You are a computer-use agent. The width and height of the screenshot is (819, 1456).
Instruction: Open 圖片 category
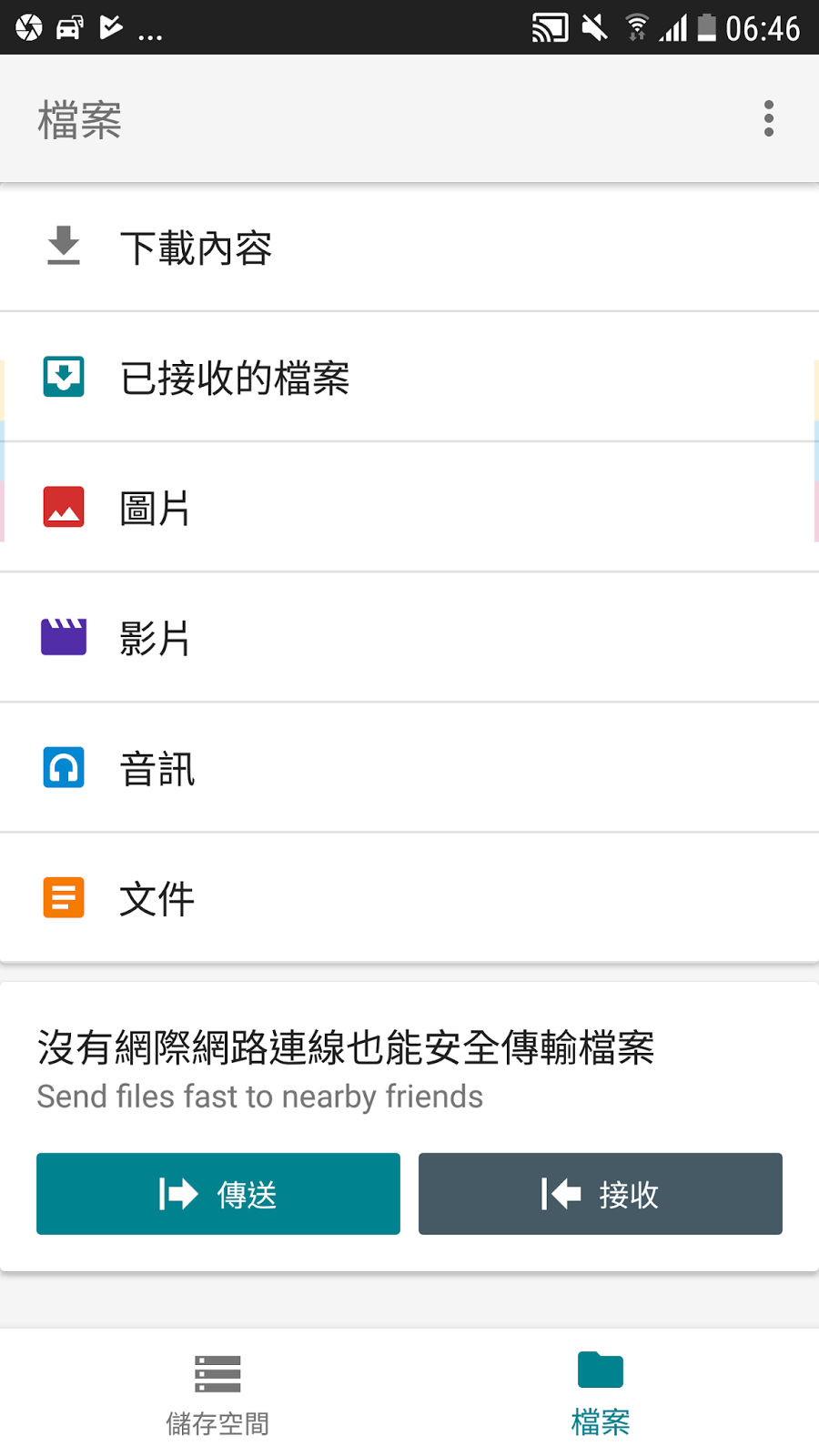click(409, 507)
